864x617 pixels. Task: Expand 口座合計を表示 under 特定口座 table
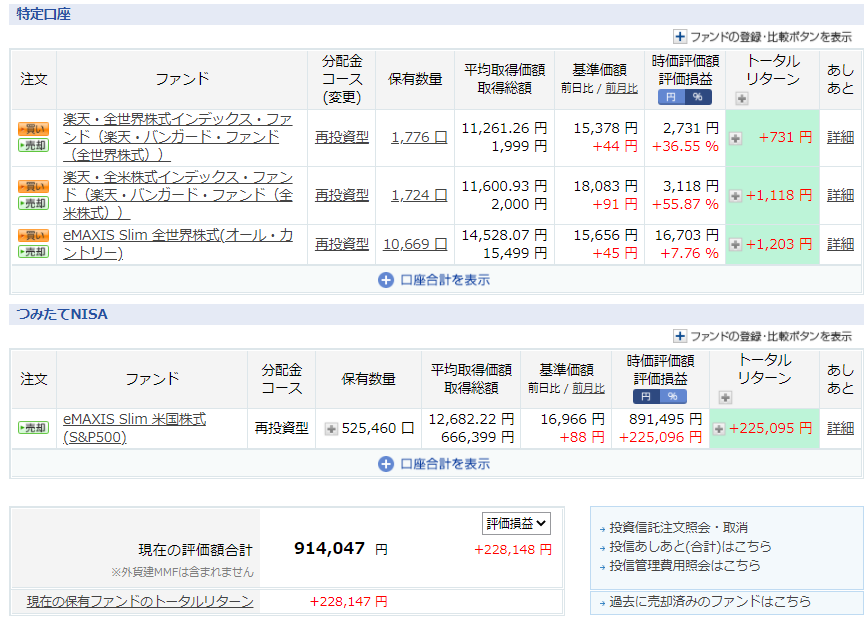pos(434,280)
